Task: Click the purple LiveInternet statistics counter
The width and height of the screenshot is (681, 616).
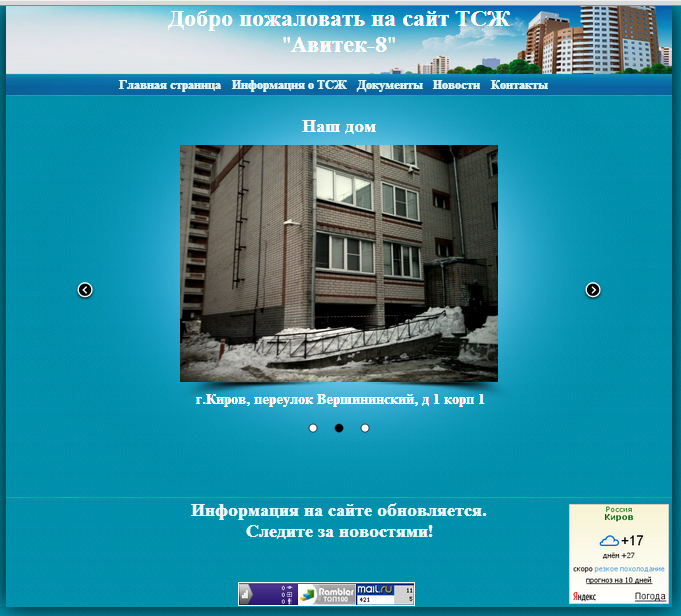Action: (268, 594)
